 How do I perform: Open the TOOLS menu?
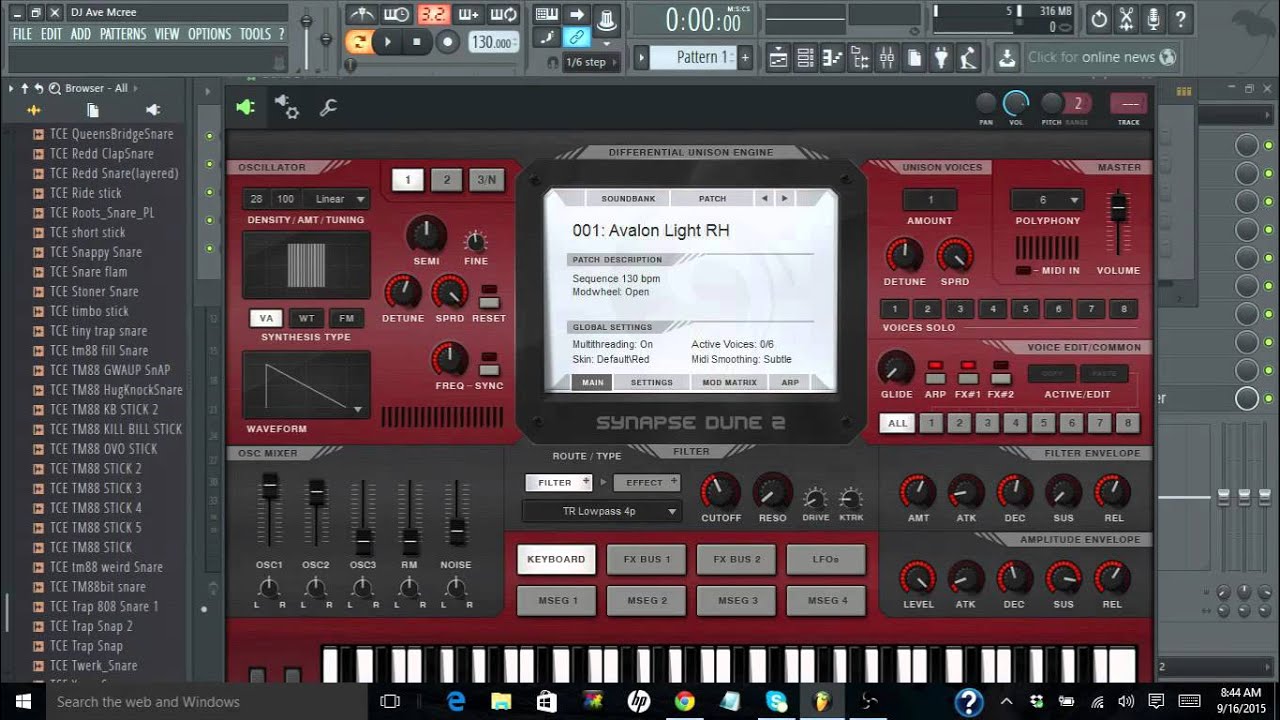[x=255, y=34]
